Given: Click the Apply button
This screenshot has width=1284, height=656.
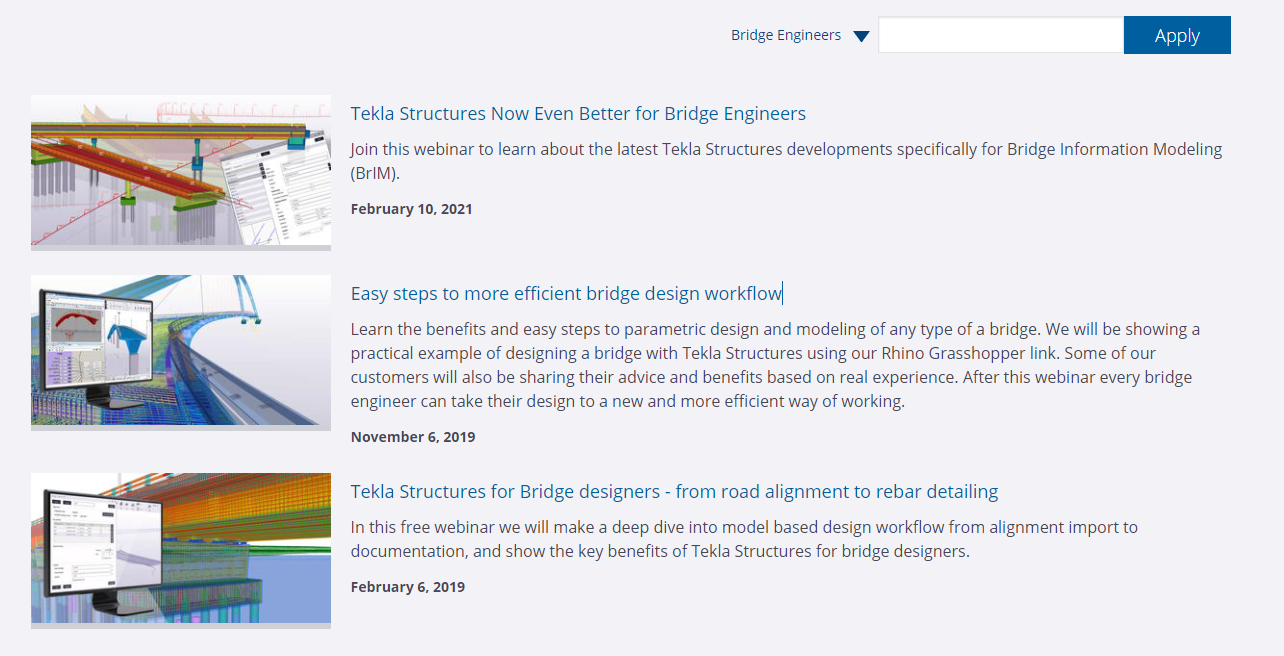Looking at the screenshot, I should (x=1177, y=35).
